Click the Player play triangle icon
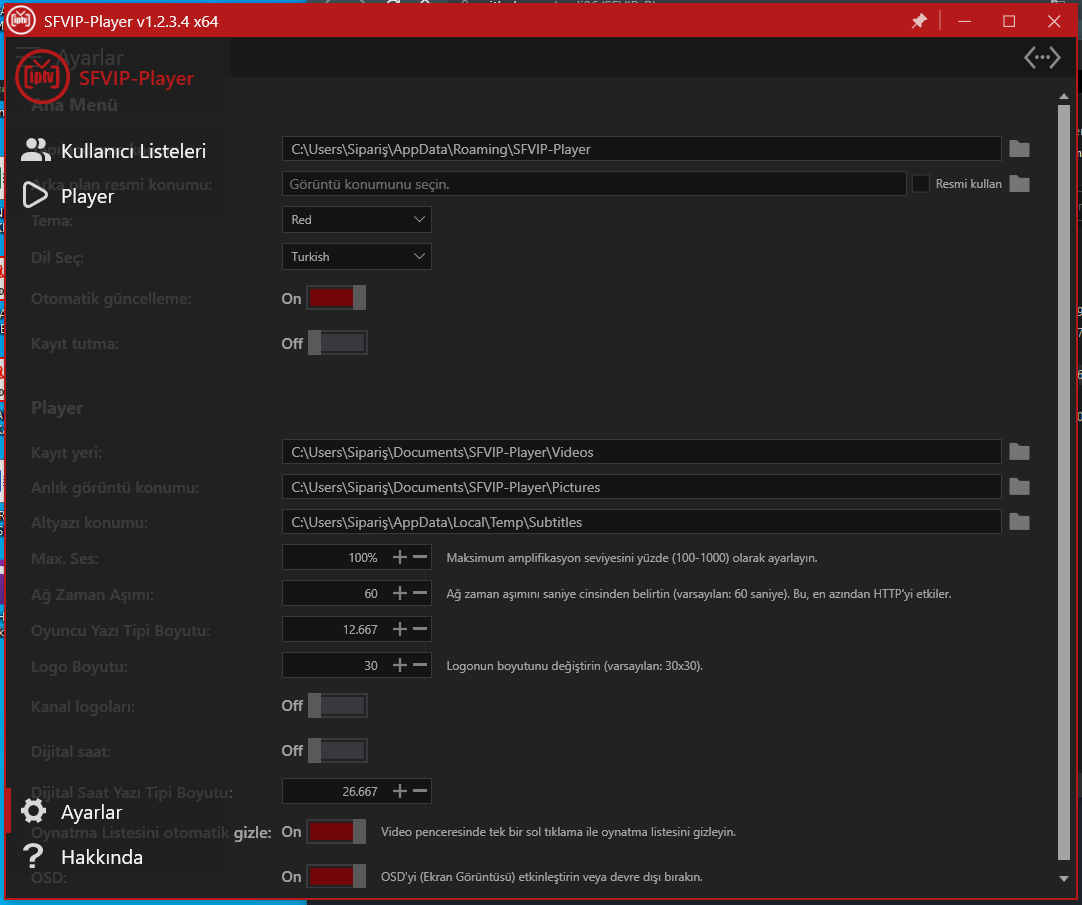Viewport: 1082px width, 905px height. tap(35, 195)
